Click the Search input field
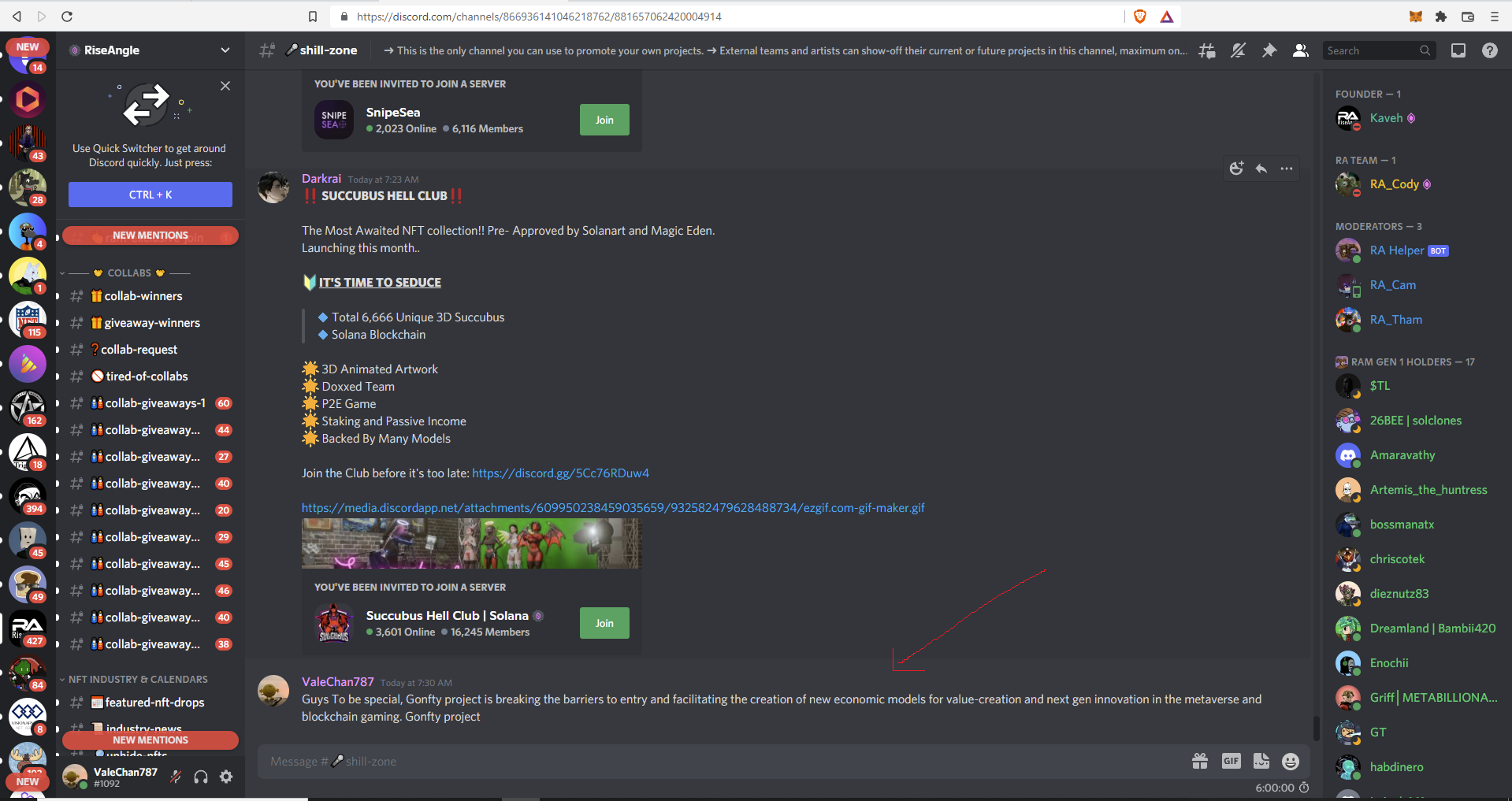 coord(1379,51)
